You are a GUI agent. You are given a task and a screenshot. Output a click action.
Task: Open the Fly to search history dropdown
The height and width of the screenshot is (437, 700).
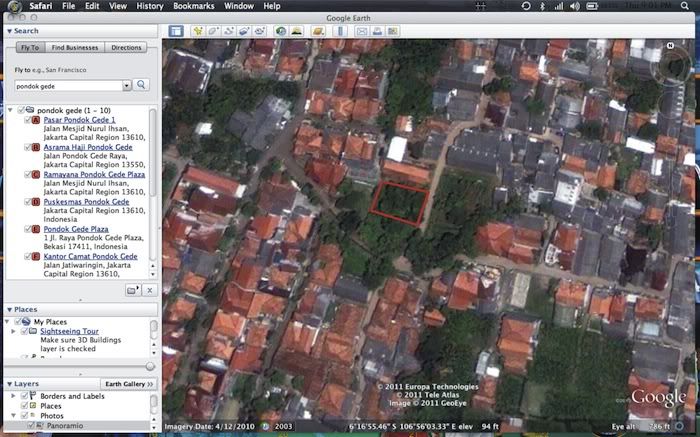[x=127, y=86]
